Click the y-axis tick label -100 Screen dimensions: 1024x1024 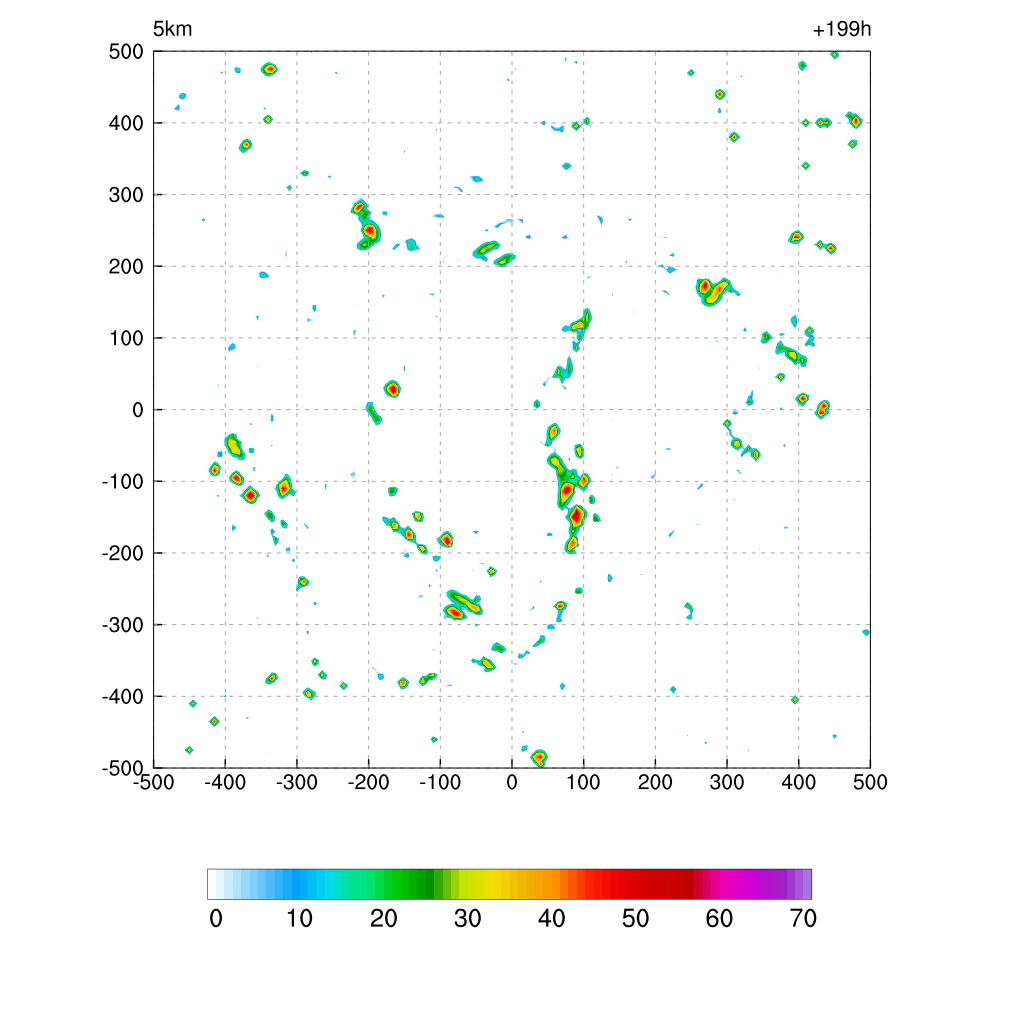click(123, 482)
